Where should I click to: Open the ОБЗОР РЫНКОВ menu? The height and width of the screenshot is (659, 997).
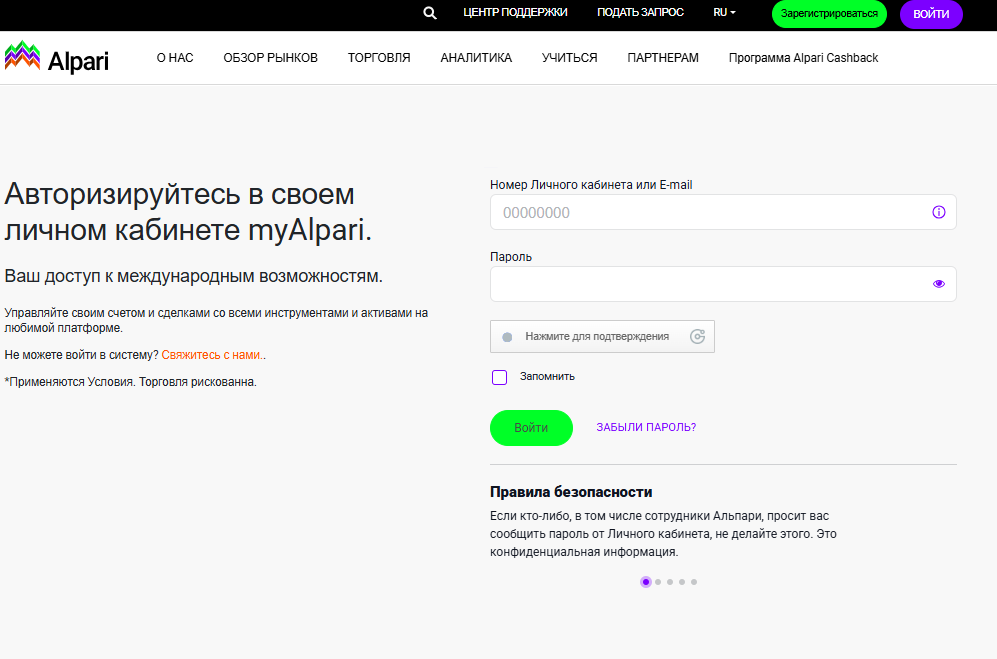(270, 58)
